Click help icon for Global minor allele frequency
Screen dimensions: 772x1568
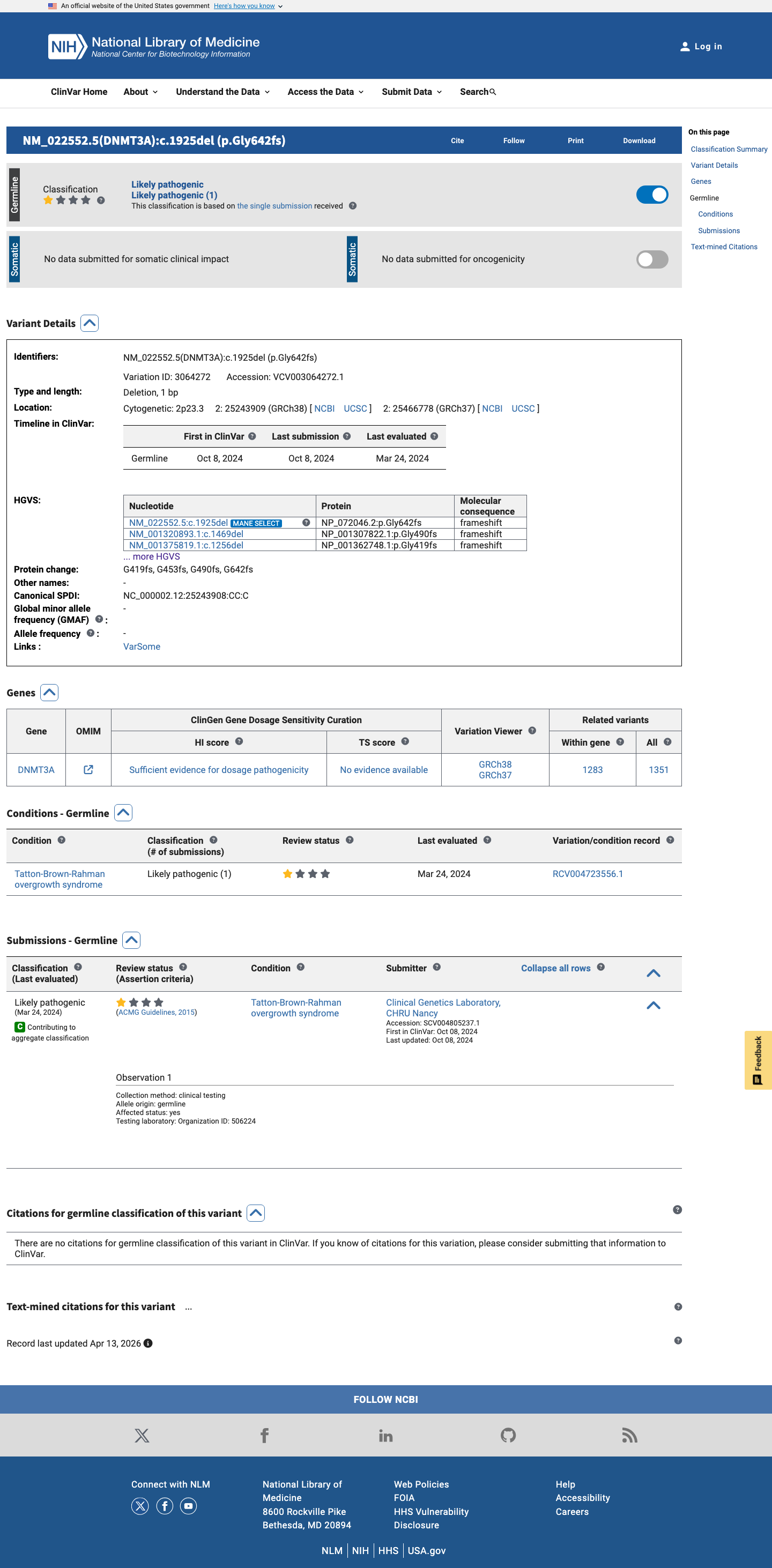[x=99, y=619]
